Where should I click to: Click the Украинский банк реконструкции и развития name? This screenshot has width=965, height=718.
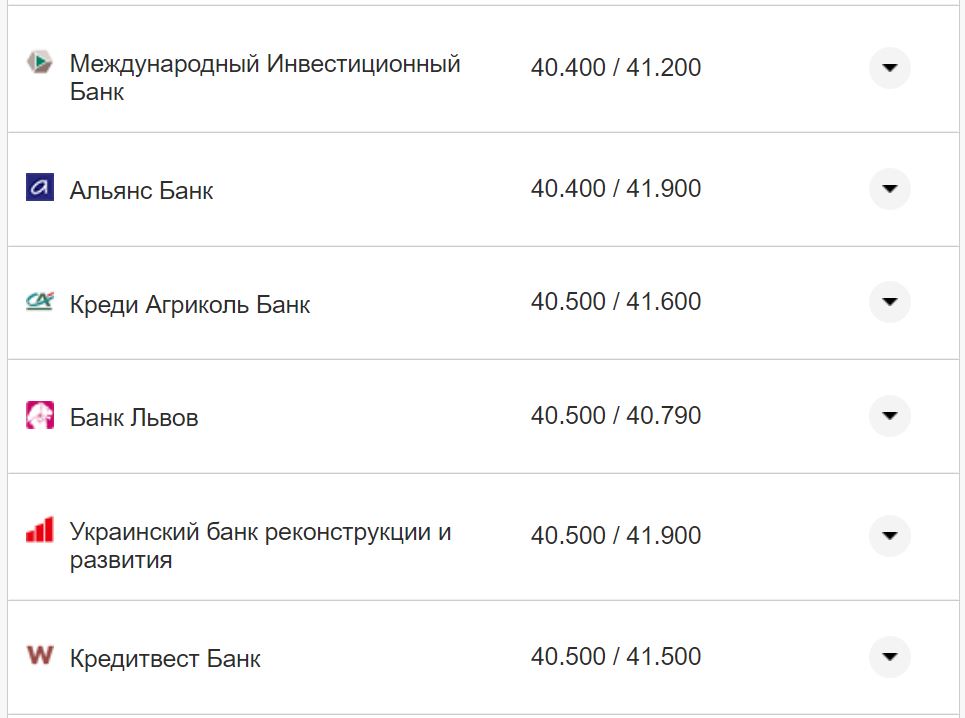pyautogui.click(x=262, y=545)
